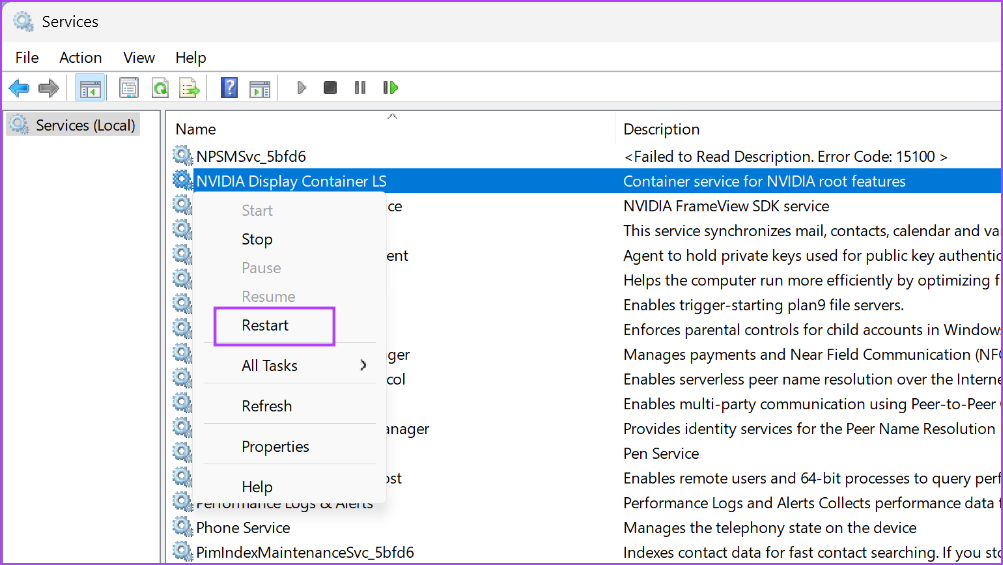1003x565 pixels.
Task: Open the Properties sheet toolbar icon
Action: click(129, 88)
